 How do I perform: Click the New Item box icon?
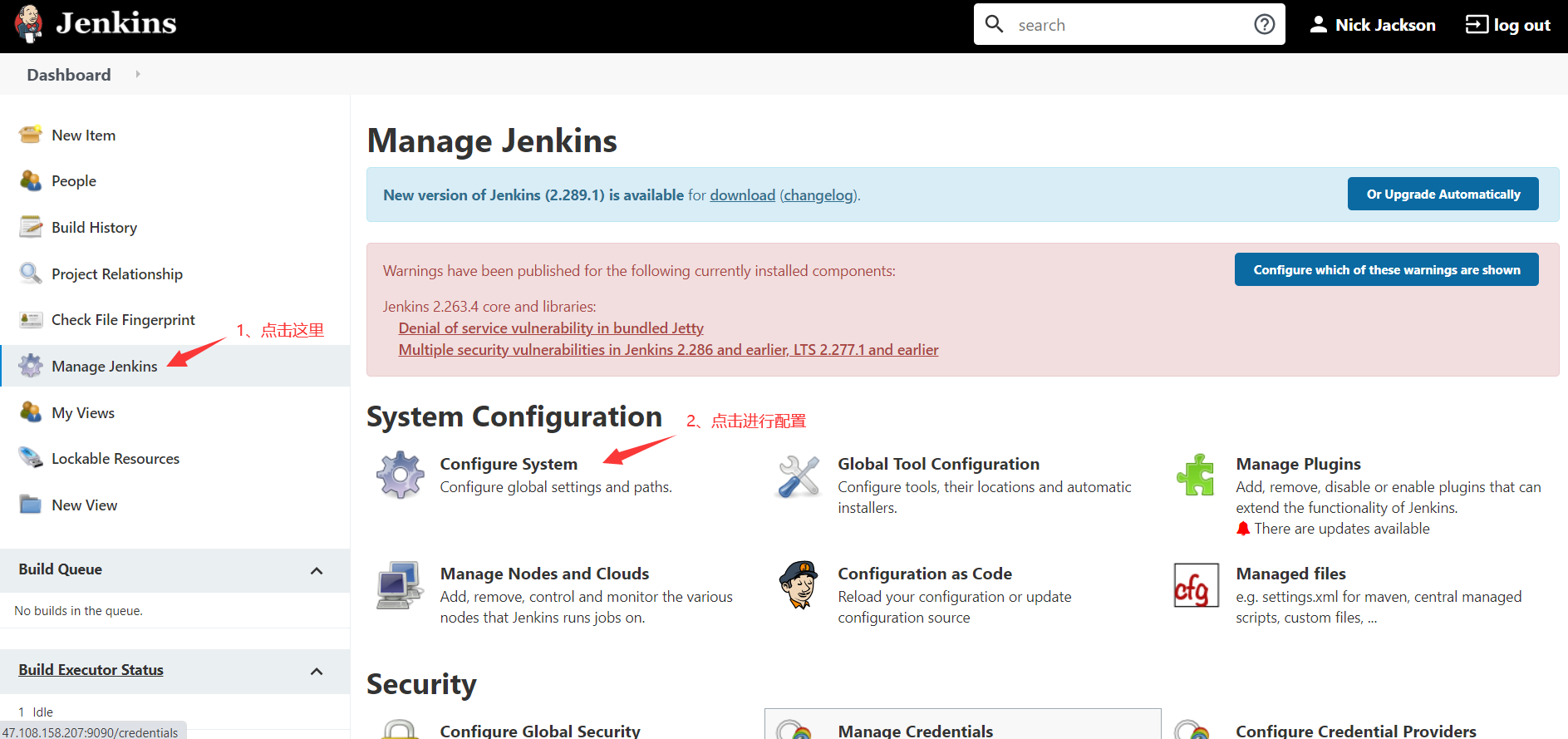pyautogui.click(x=31, y=134)
